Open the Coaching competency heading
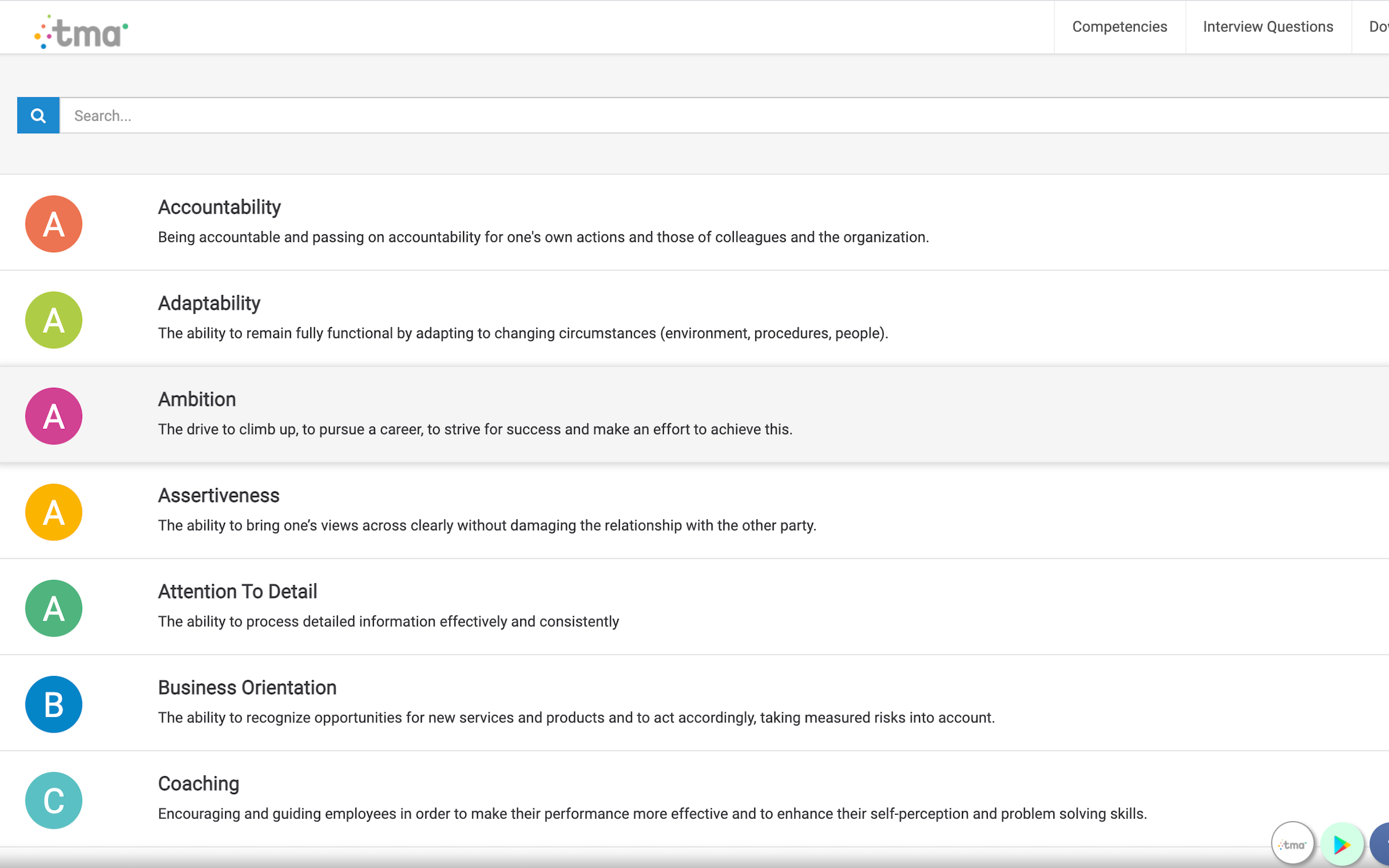 (x=199, y=784)
